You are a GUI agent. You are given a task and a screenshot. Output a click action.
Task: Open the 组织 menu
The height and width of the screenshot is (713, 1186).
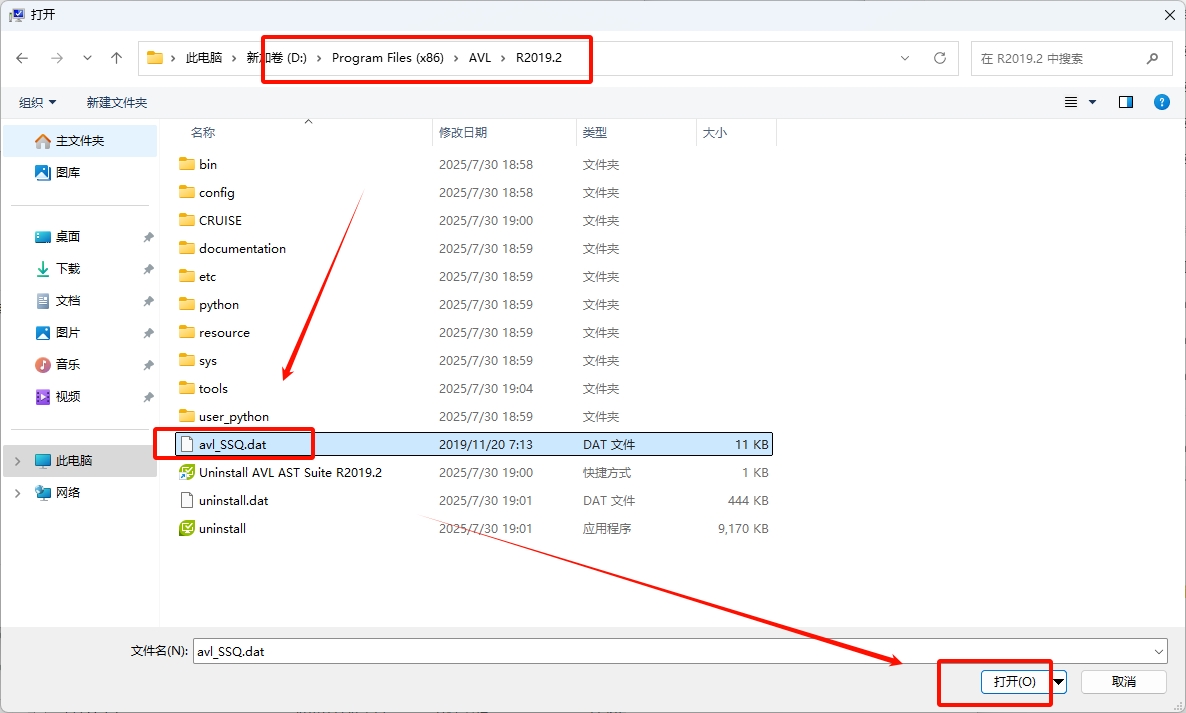(38, 102)
